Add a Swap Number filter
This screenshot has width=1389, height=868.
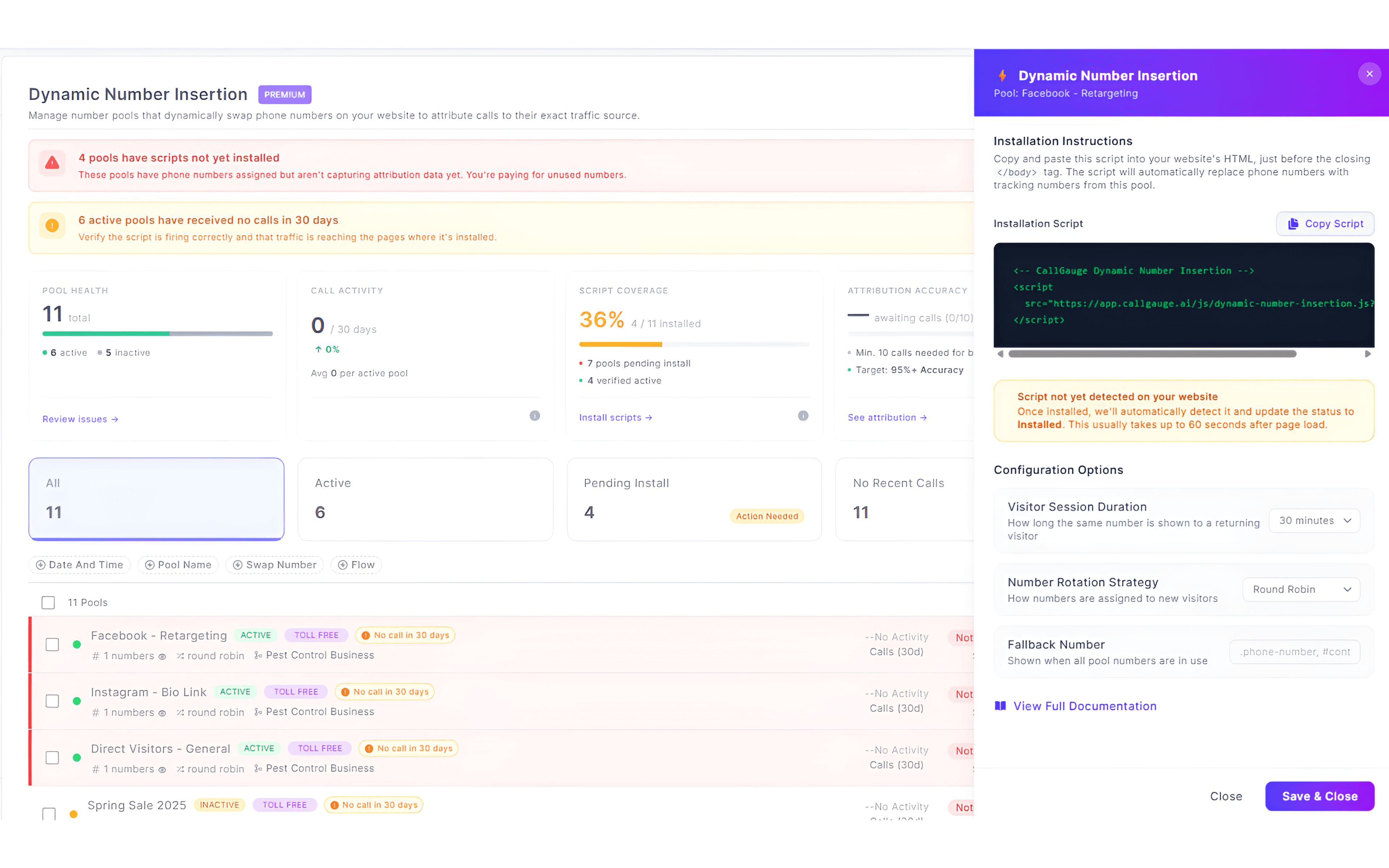(x=275, y=565)
